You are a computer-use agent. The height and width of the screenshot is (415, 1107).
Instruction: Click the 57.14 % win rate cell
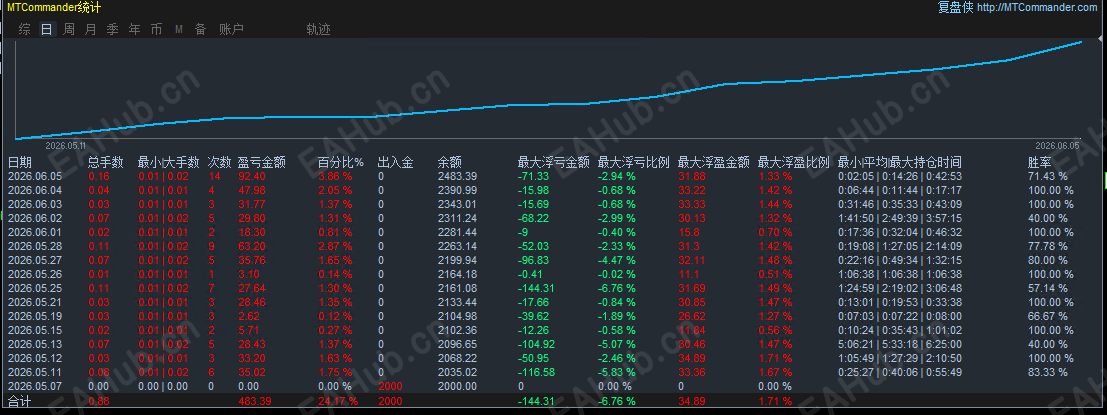[x=1048, y=288]
